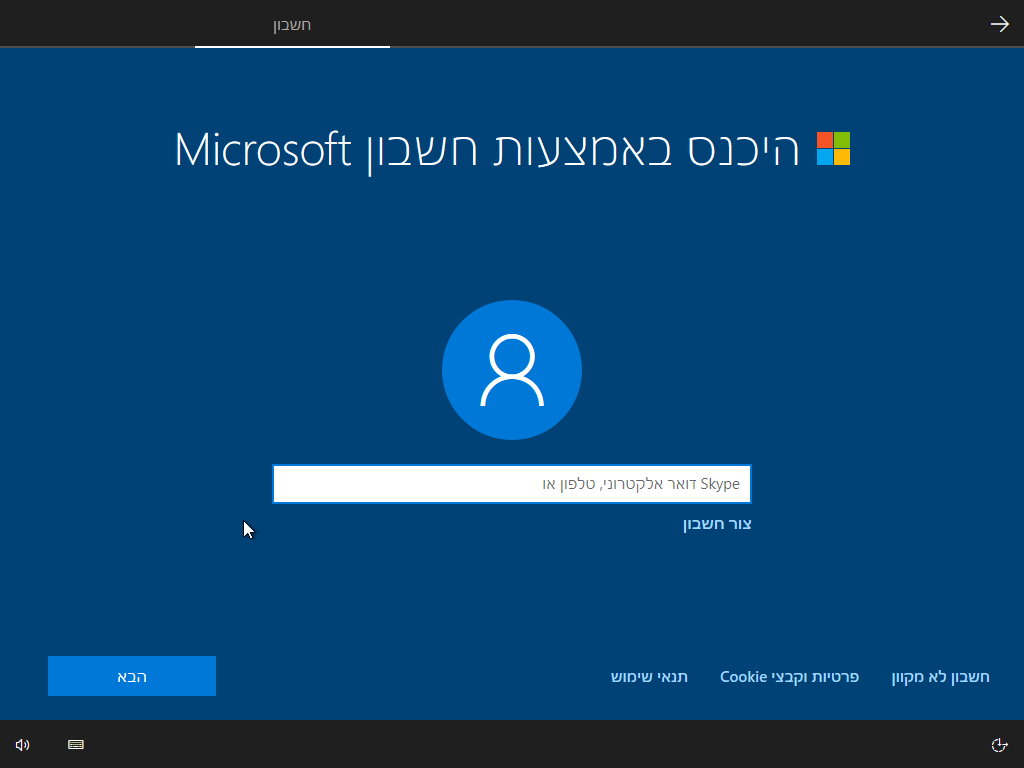Select the keyboard layout icon
1024x768 pixels.
[75, 744]
